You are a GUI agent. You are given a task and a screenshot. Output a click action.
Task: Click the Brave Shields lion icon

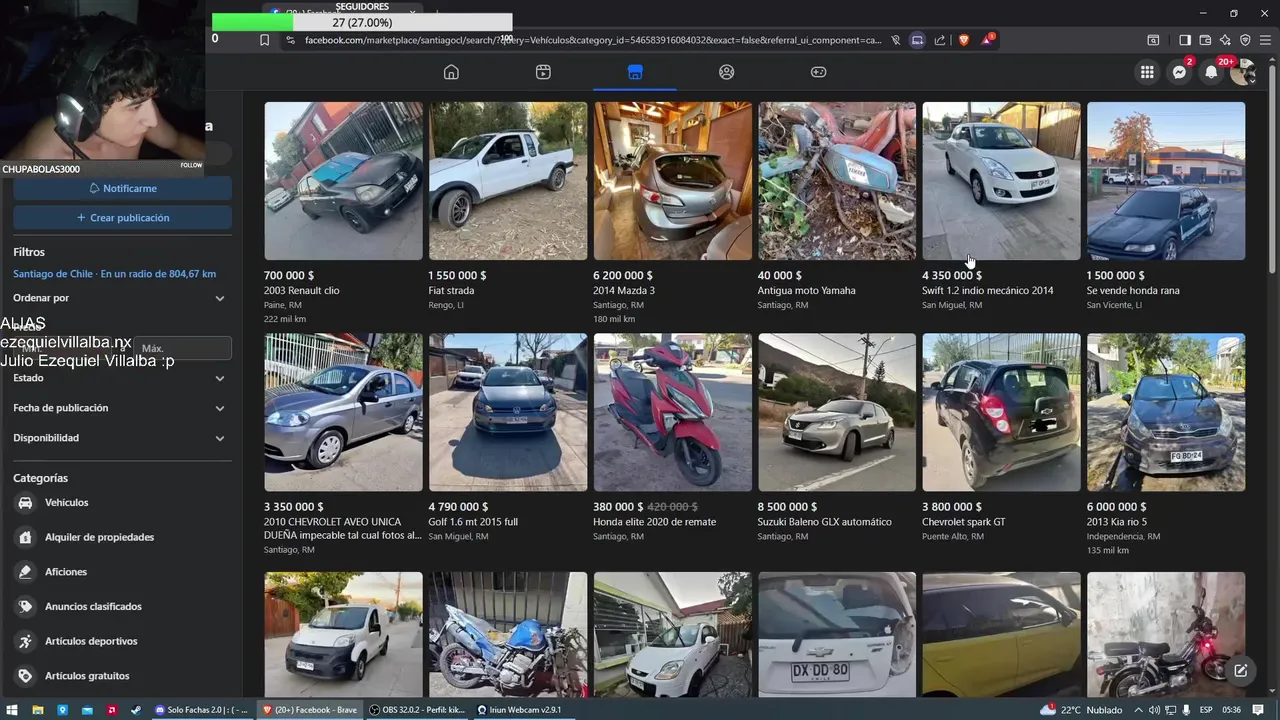coord(964,40)
